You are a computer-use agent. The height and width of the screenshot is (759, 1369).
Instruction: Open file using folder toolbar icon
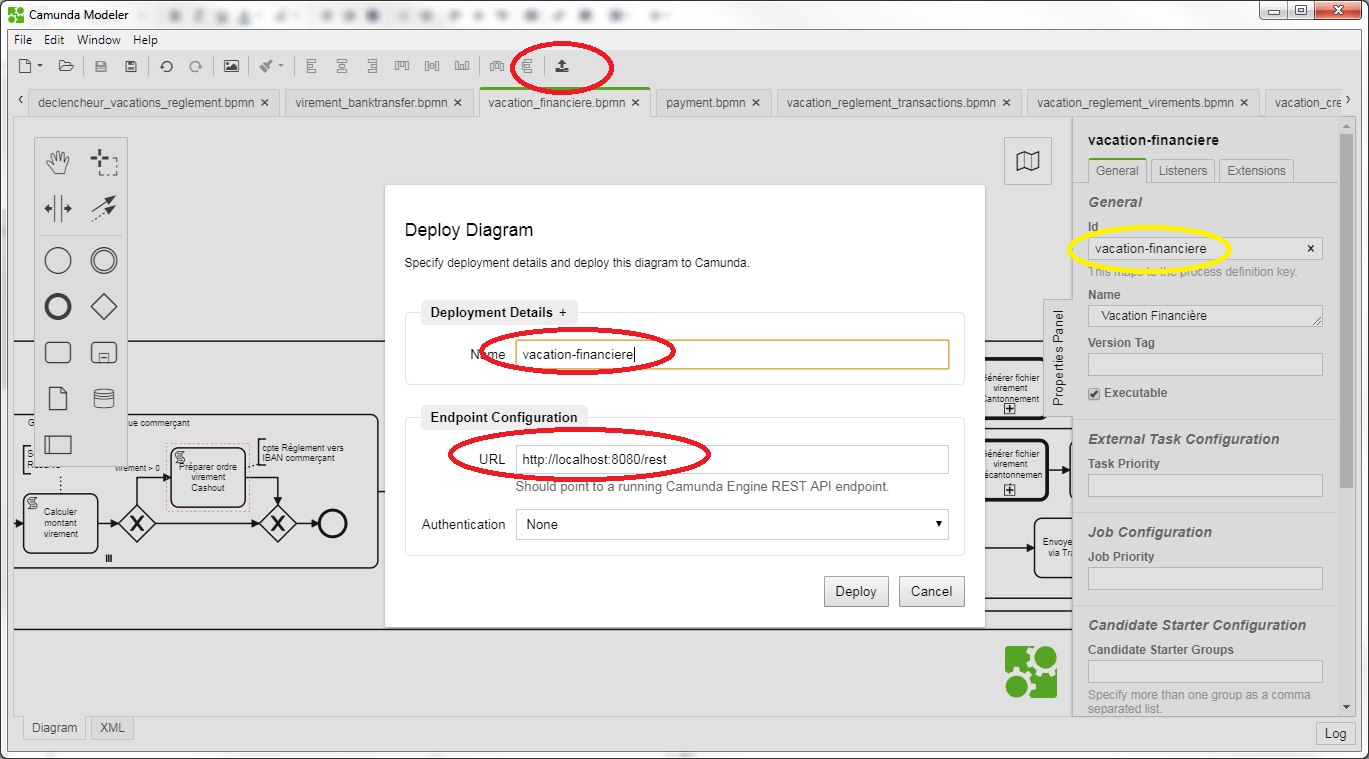66,66
